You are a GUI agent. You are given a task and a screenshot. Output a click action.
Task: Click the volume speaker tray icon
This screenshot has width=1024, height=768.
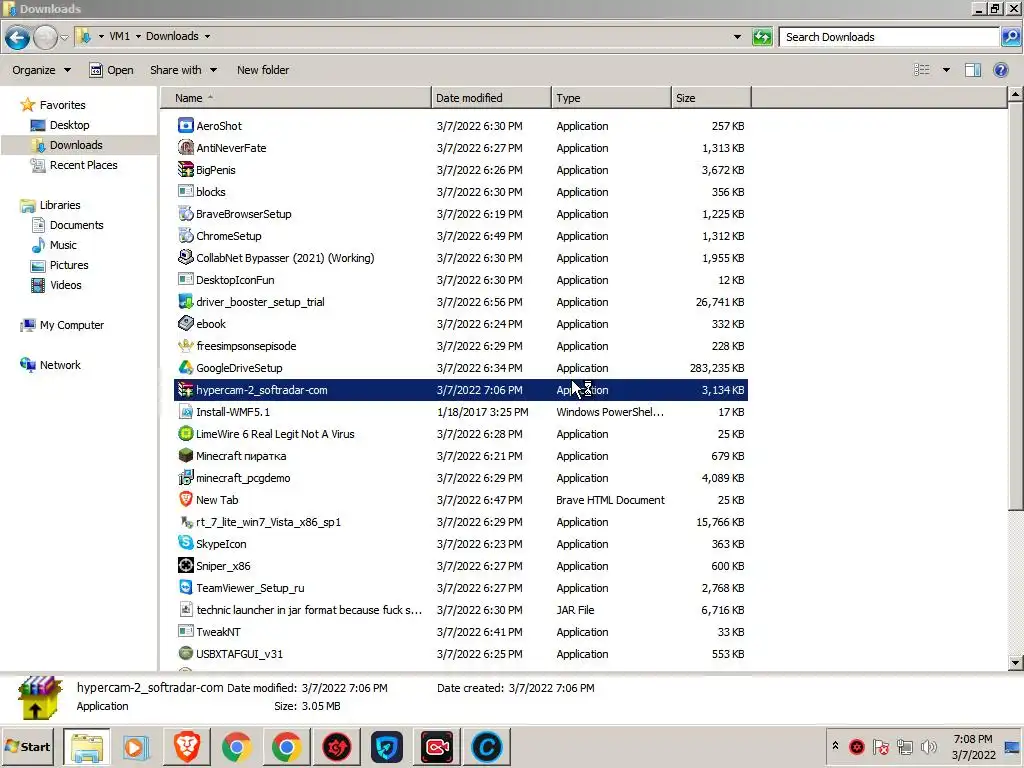pyautogui.click(x=928, y=746)
